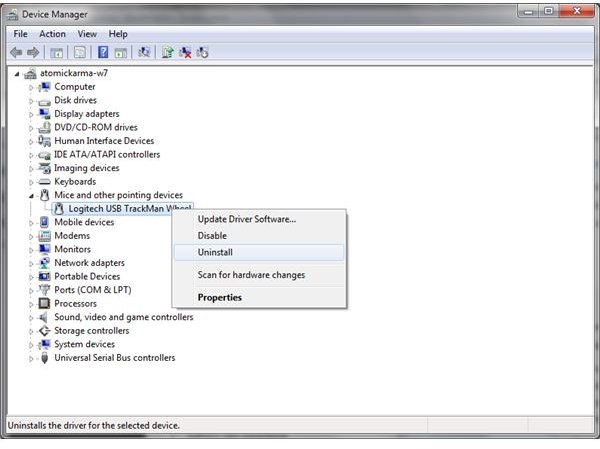Click the Computer category icon
The image size is (600, 449).
[x=44, y=87]
